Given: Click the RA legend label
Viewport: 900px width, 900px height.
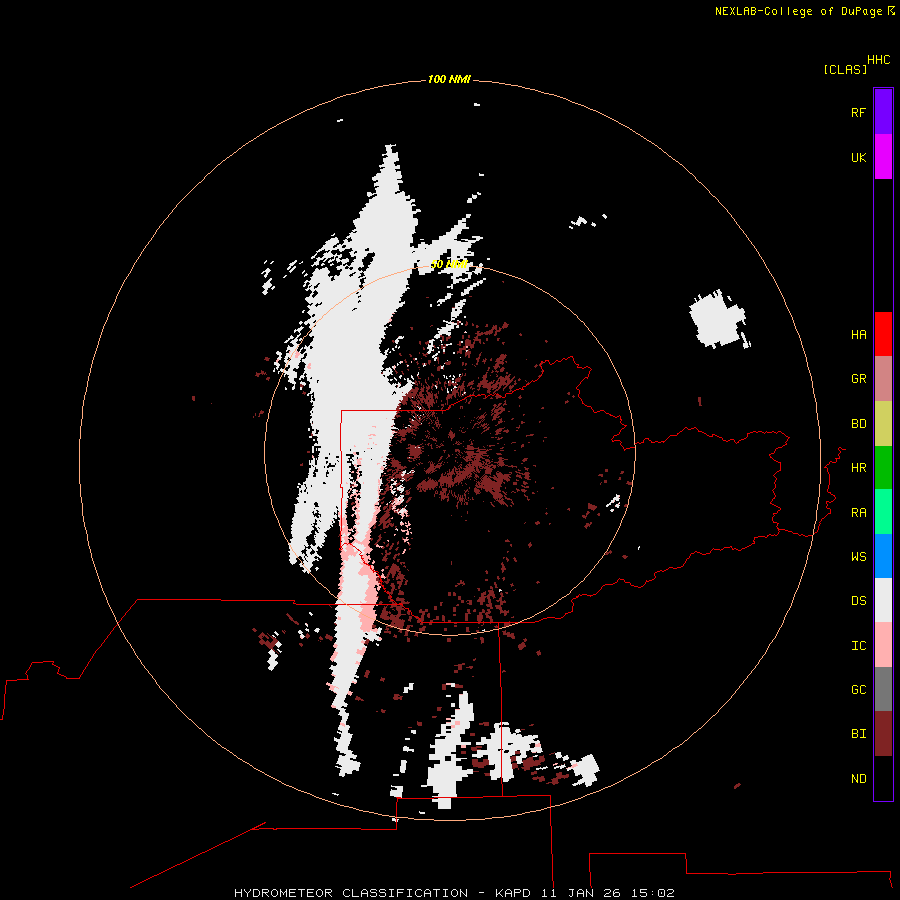Looking at the screenshot, I should (858, 513).
